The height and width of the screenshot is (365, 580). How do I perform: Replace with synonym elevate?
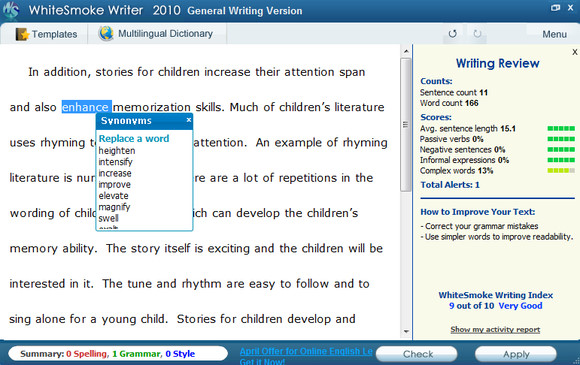point(113,196)
